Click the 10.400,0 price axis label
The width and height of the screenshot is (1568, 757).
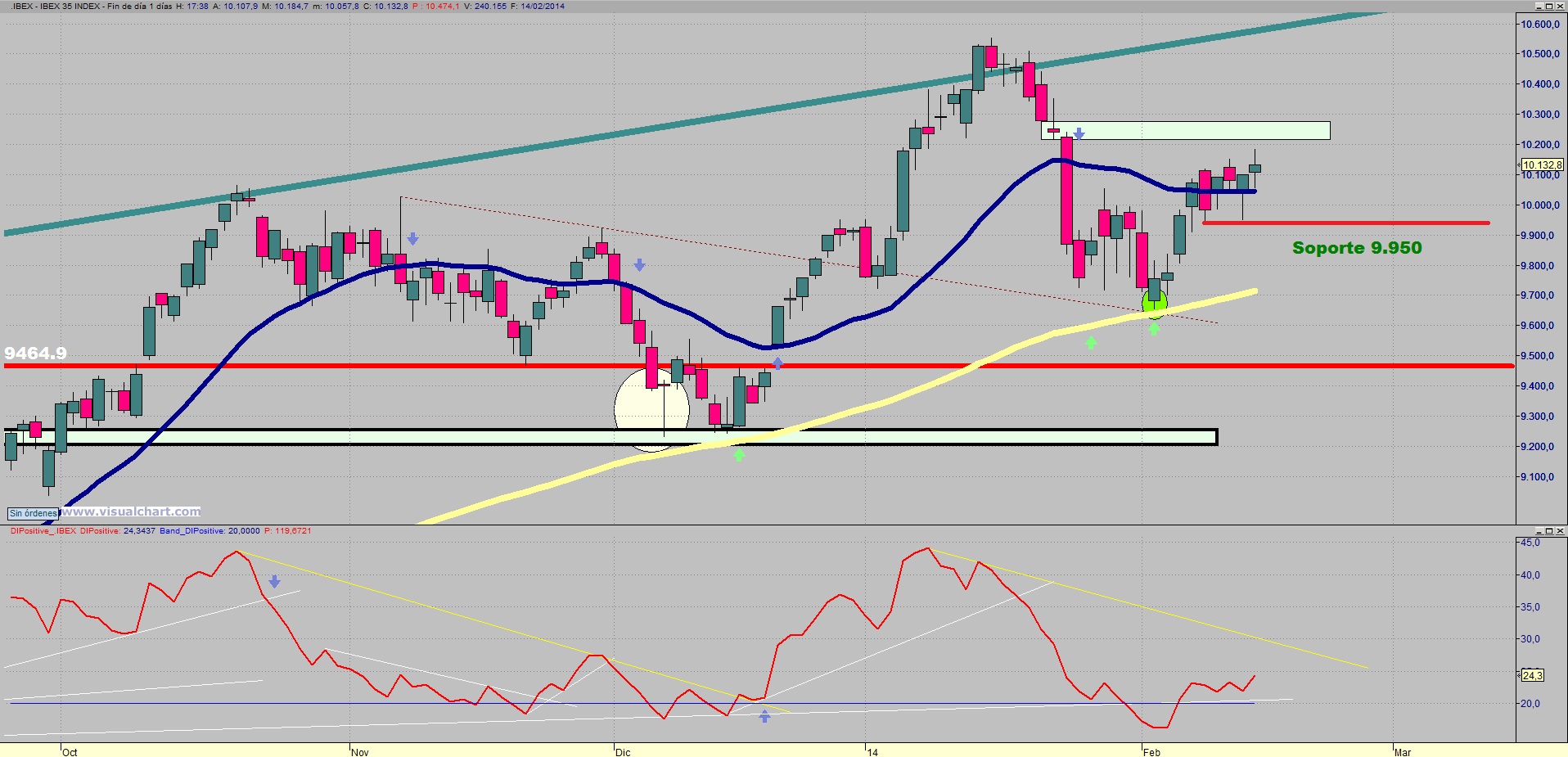[1540, 84]
